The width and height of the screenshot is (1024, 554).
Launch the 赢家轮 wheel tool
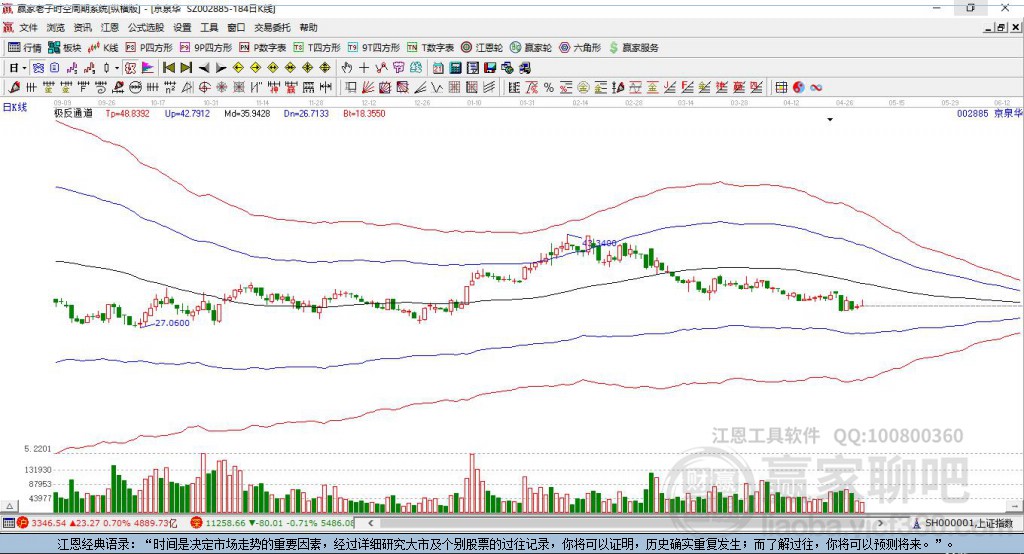tap(530, 48)
